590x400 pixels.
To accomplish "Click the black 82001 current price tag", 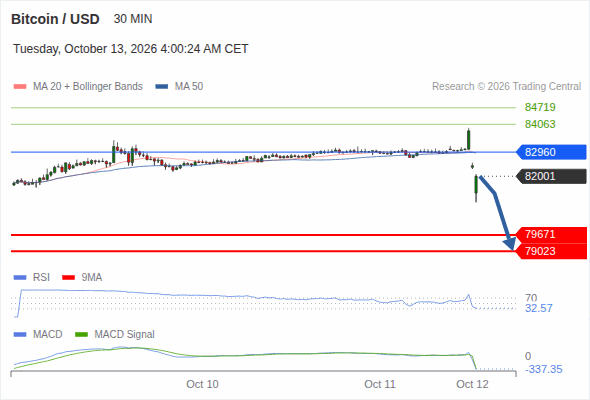I will (x=551, y=176).
